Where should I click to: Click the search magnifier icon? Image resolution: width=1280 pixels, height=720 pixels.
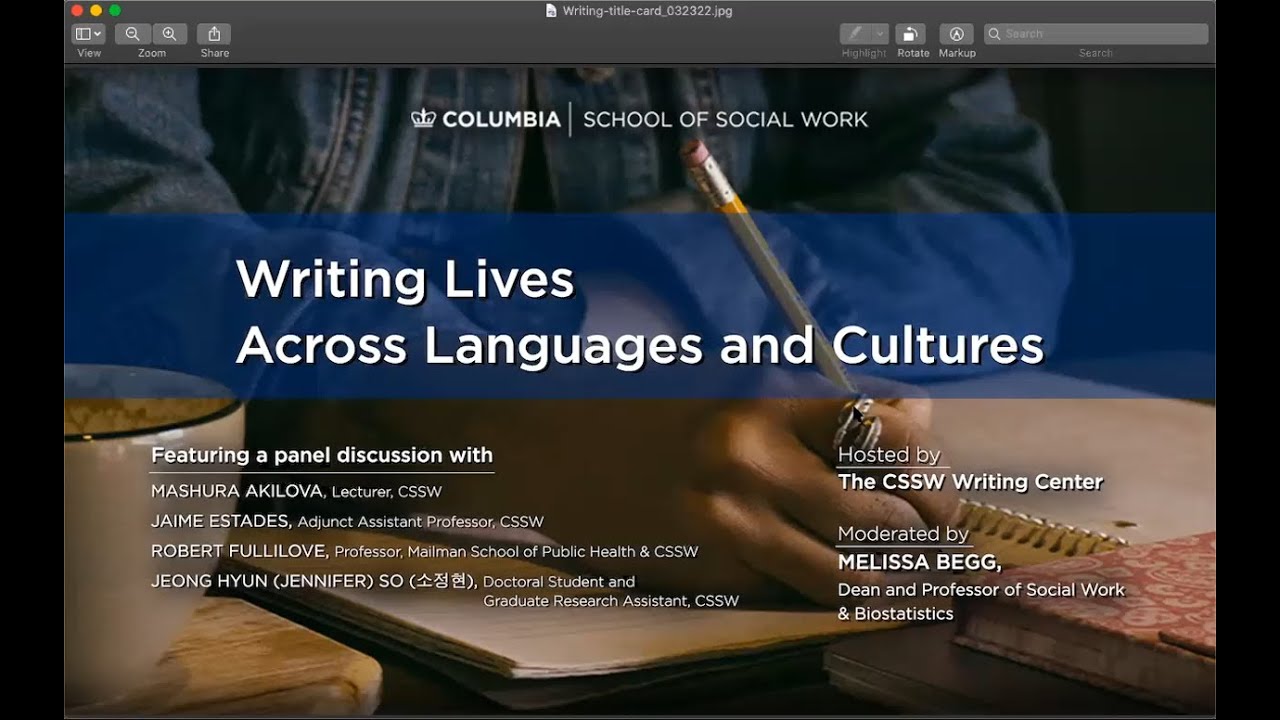(x=995, y=34)
